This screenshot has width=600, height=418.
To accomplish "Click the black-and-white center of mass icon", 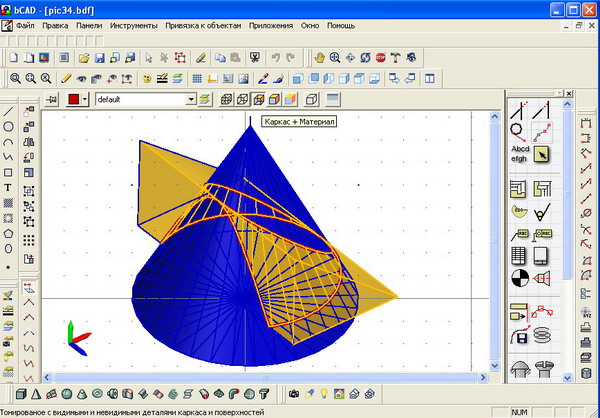I will (519, 277).
